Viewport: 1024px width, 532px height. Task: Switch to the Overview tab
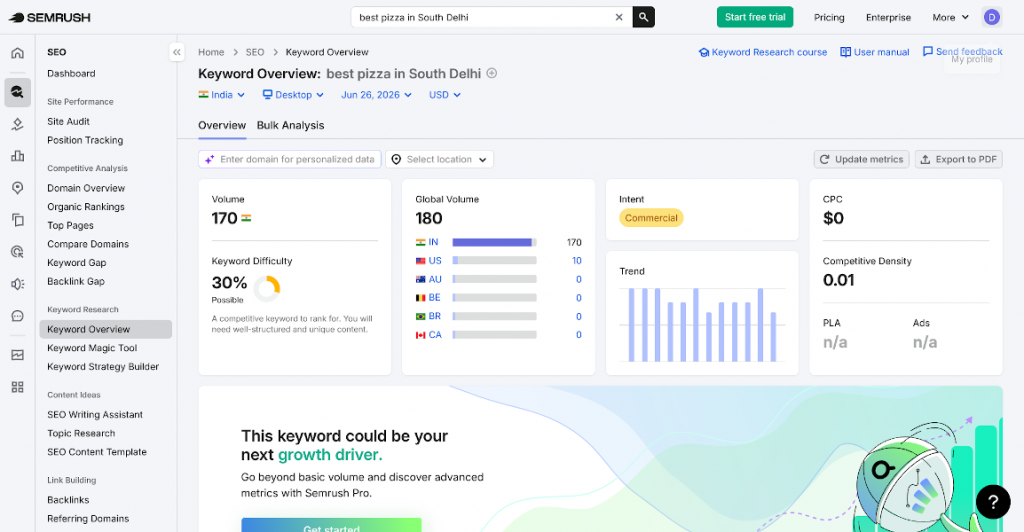(222, 125)
